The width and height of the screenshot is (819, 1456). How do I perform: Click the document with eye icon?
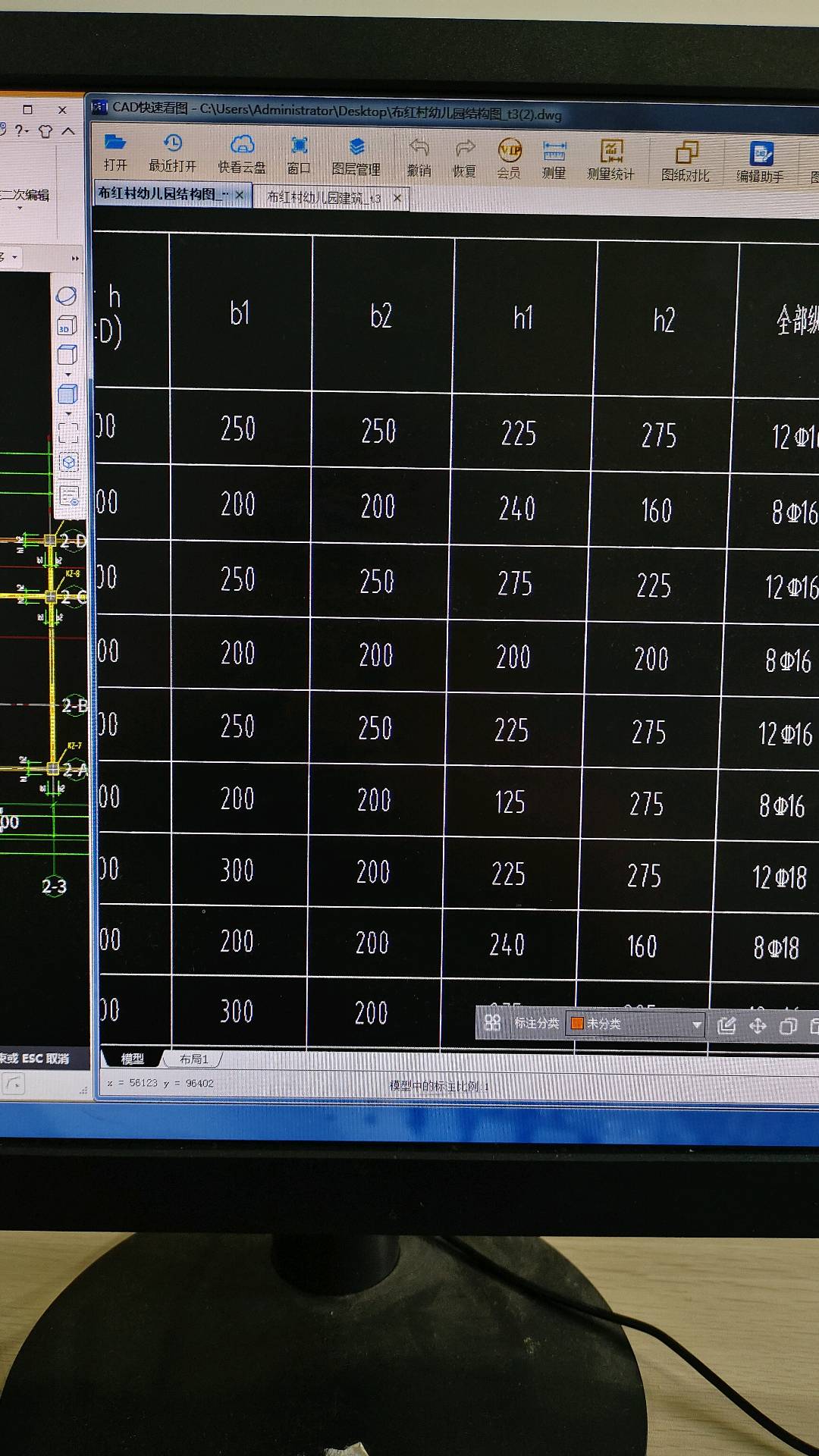(70, 496)
